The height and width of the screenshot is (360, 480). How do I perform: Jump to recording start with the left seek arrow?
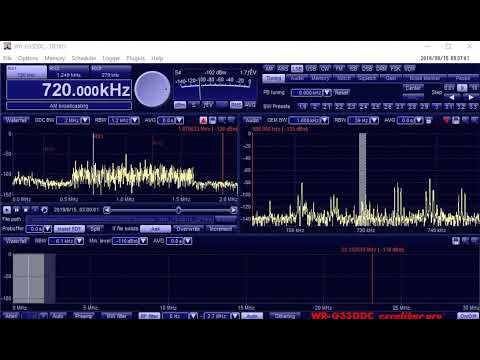coord(107,210)
